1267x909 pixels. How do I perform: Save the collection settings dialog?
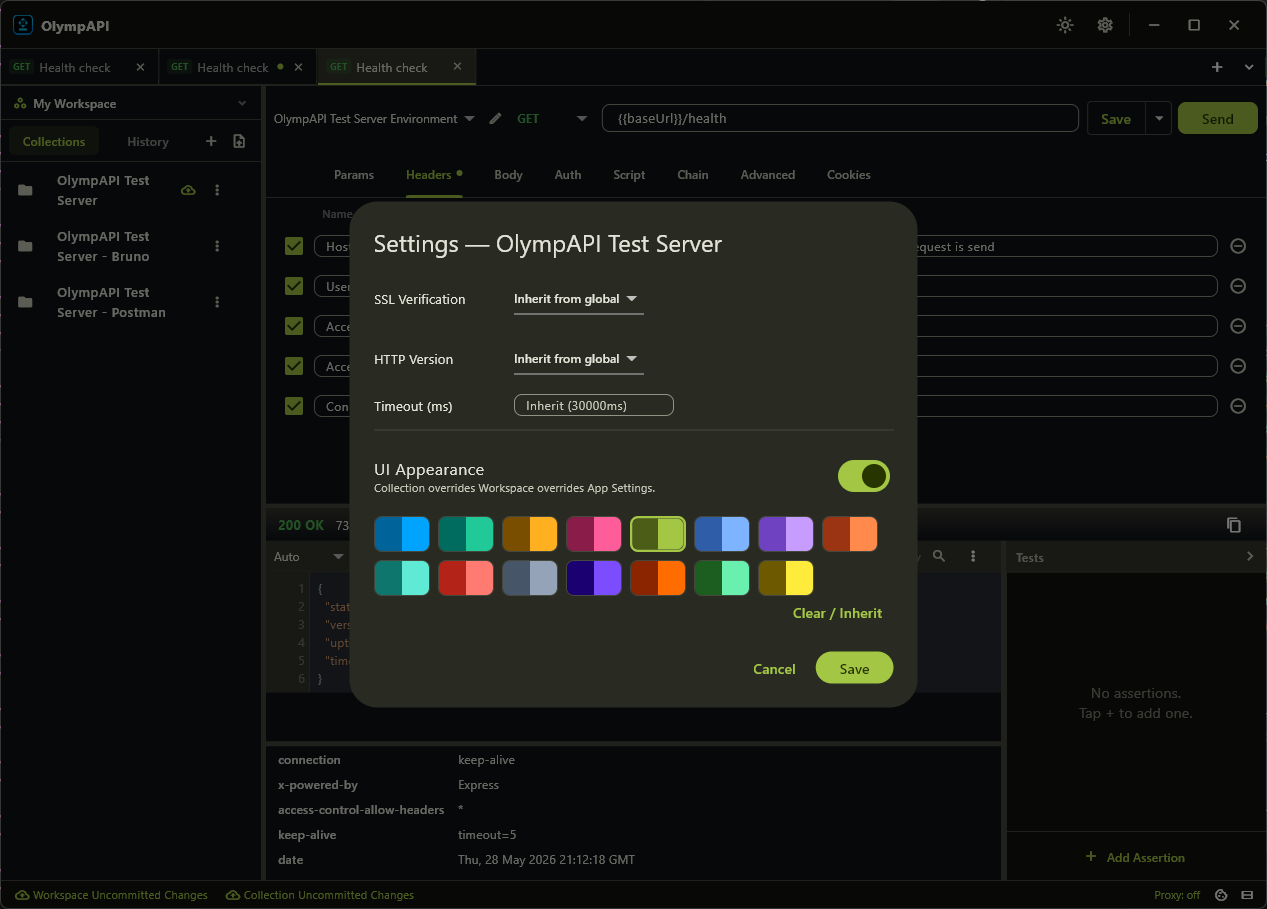(854, 668)
